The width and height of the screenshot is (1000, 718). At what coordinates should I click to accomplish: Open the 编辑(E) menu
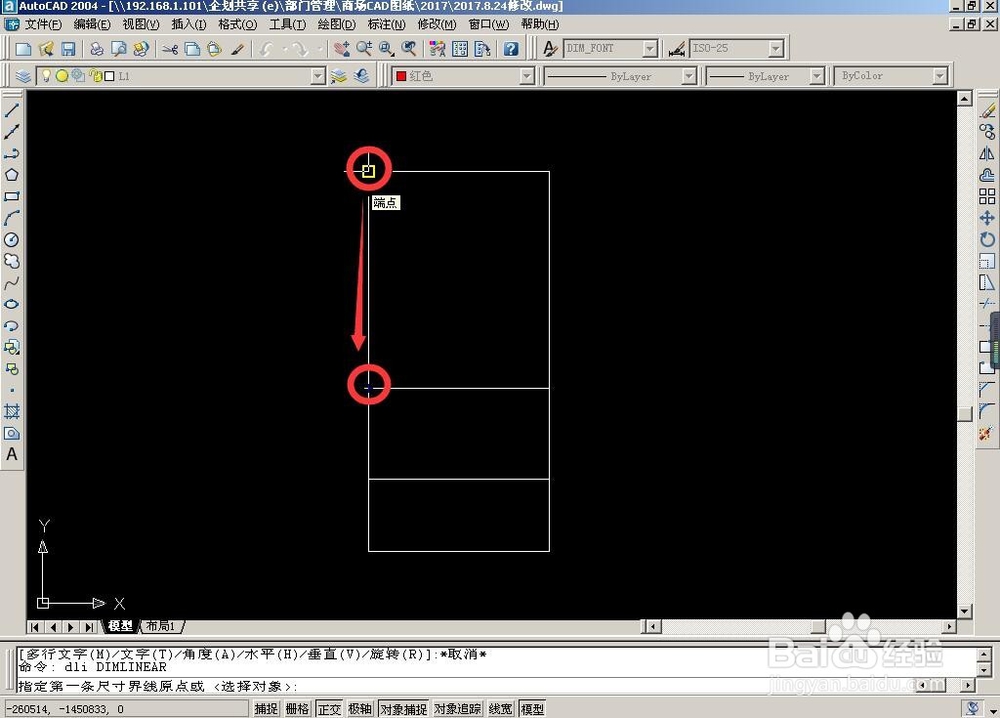pyautogui.click(x=92, y=24)
